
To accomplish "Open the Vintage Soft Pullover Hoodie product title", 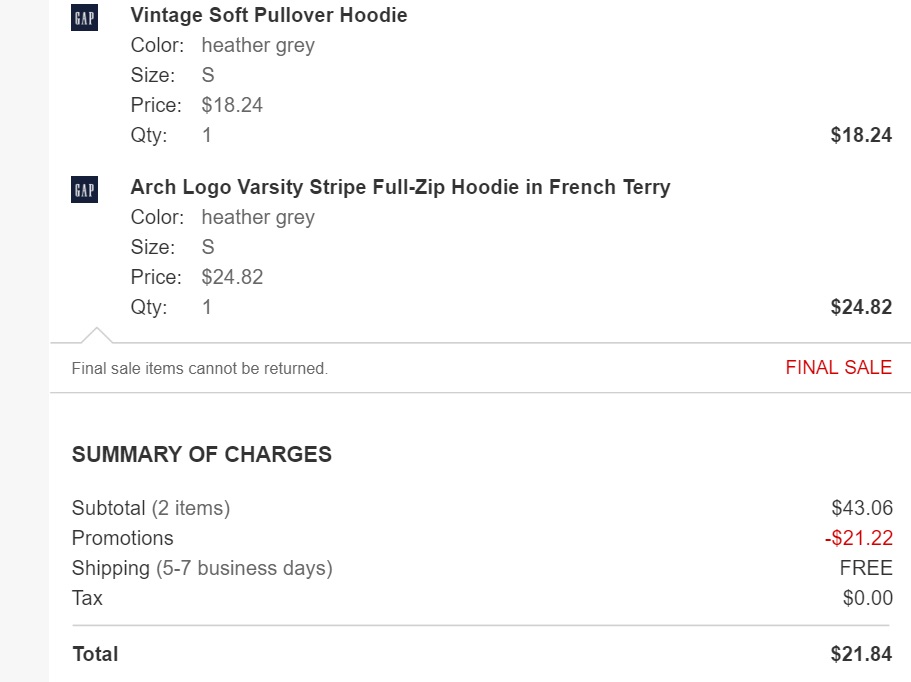I will tap(269, 16).
